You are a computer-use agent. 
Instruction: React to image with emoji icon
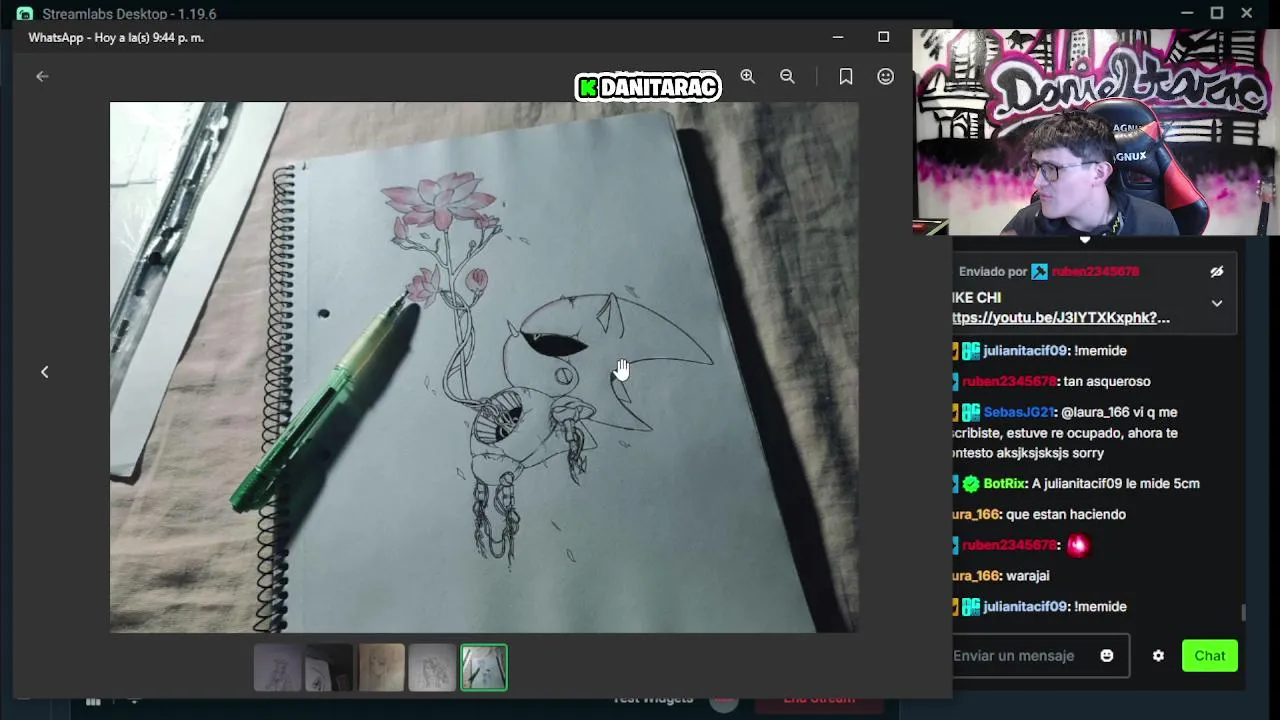(885, 76)
